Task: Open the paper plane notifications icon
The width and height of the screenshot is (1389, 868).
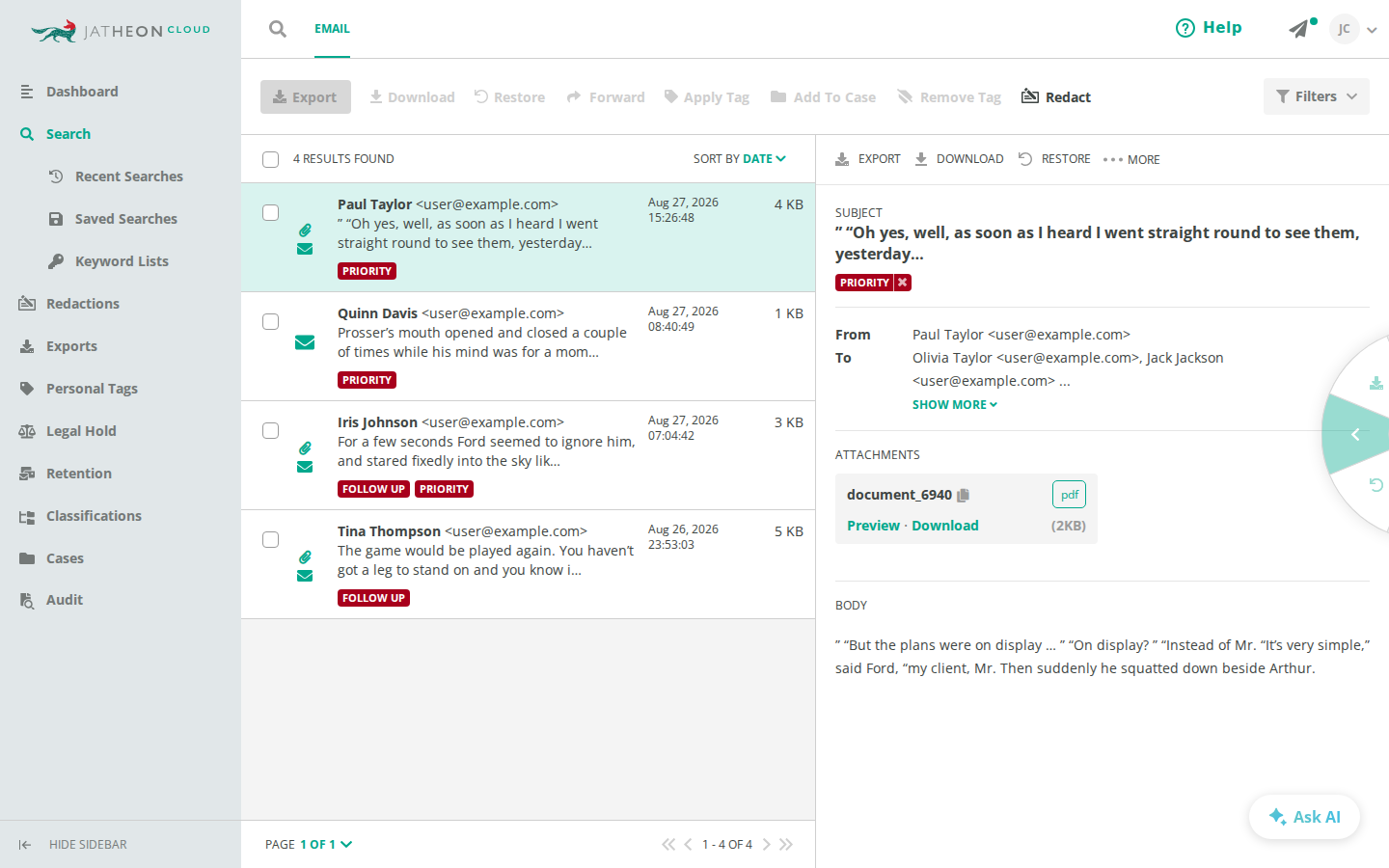Action: 1300,29
